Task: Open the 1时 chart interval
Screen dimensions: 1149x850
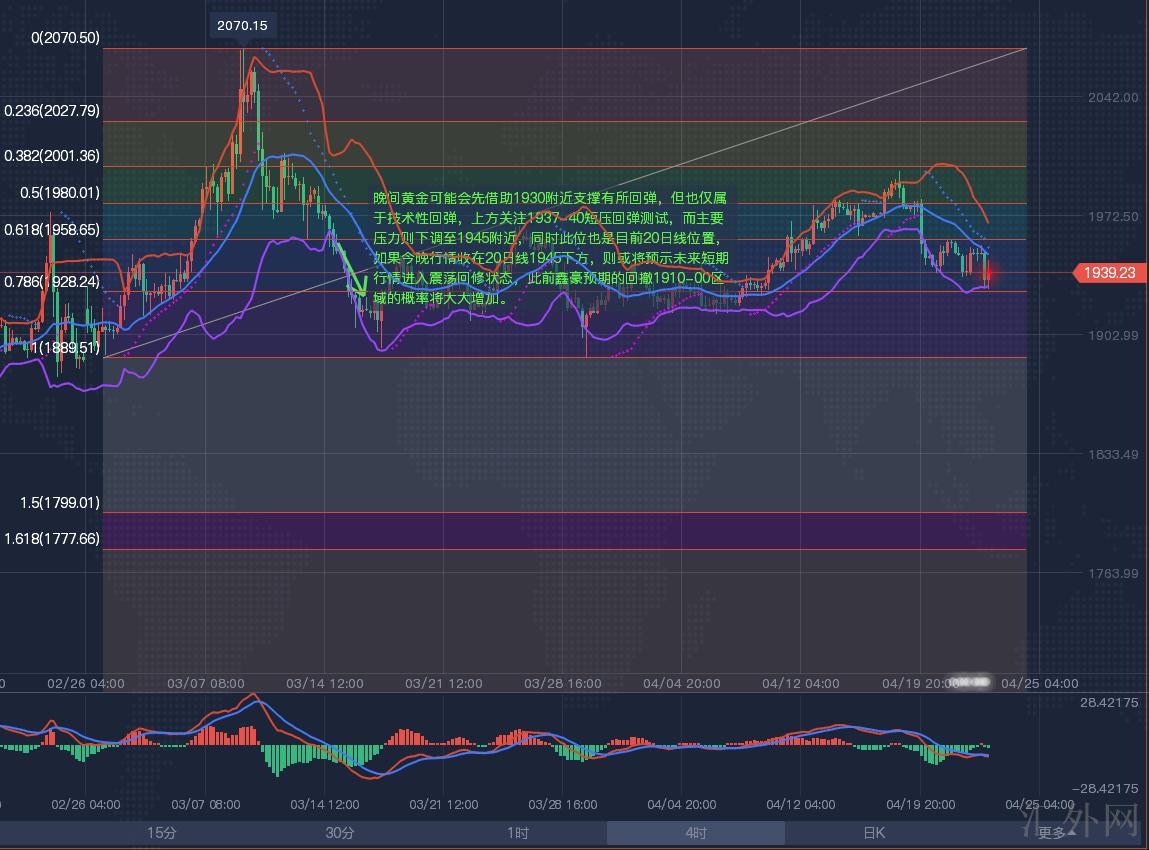Action: point(517,833)
